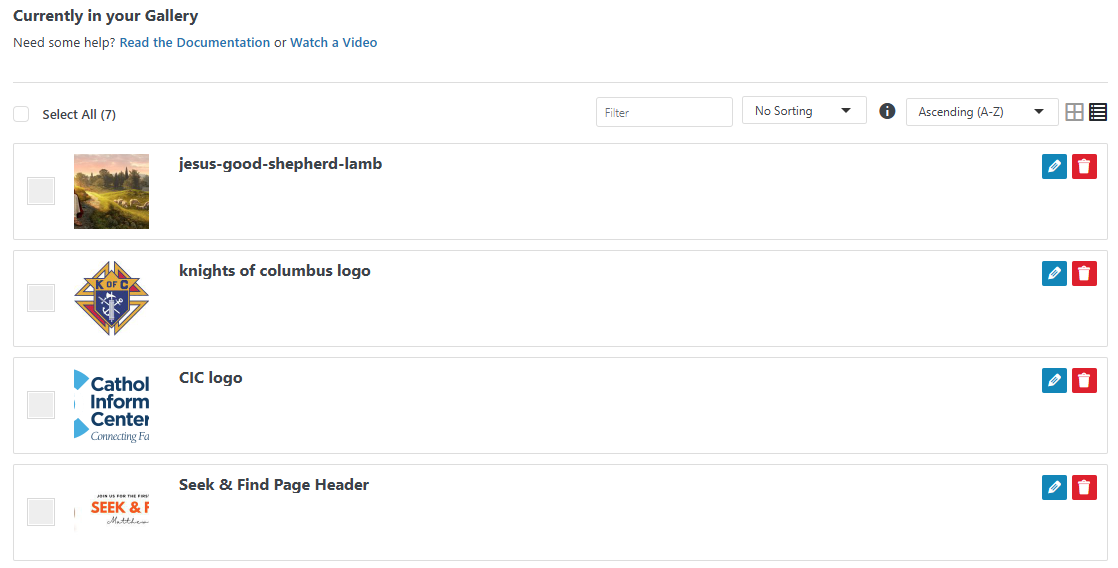Check the Select All checkbox

21,114
